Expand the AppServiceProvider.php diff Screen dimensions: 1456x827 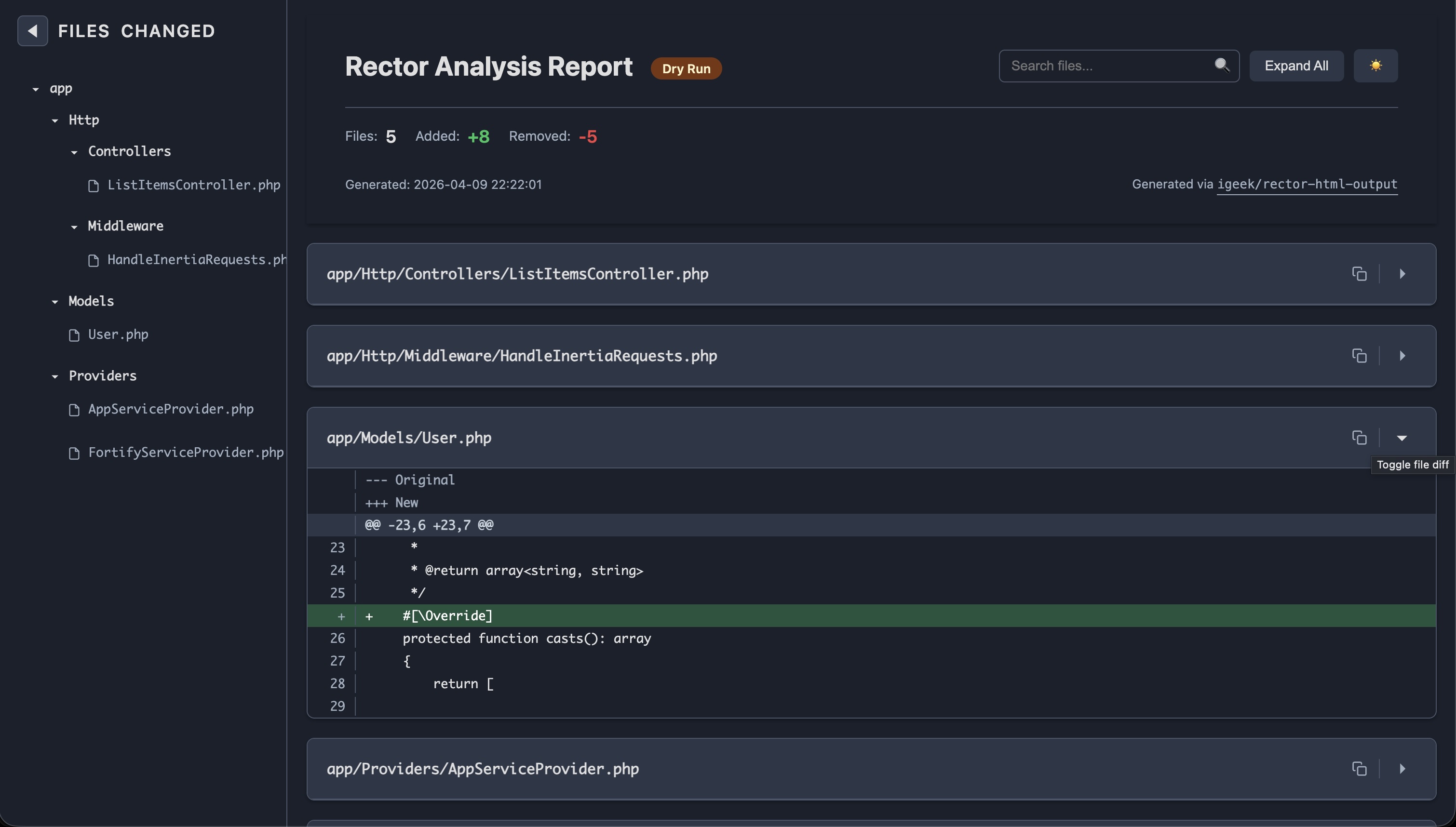point(1402,769)
